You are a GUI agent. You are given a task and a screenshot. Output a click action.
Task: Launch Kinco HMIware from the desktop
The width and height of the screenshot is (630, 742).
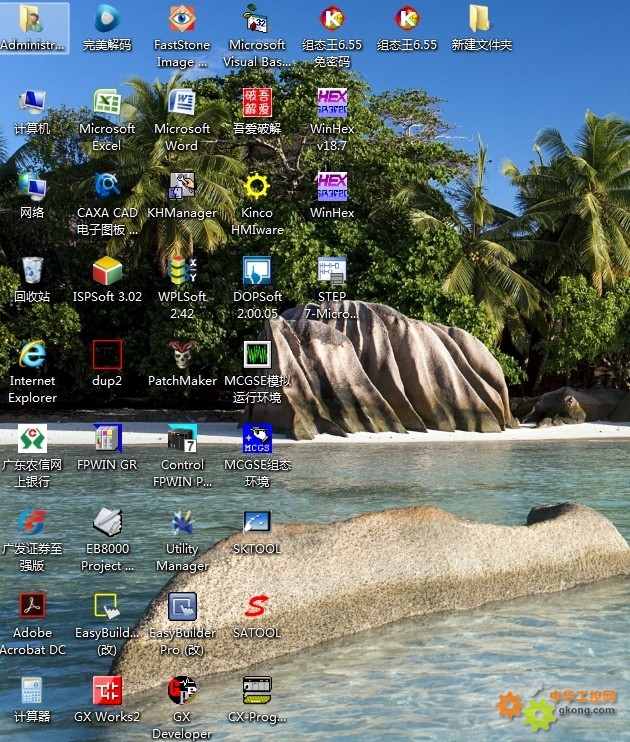[x=257, y=187]
